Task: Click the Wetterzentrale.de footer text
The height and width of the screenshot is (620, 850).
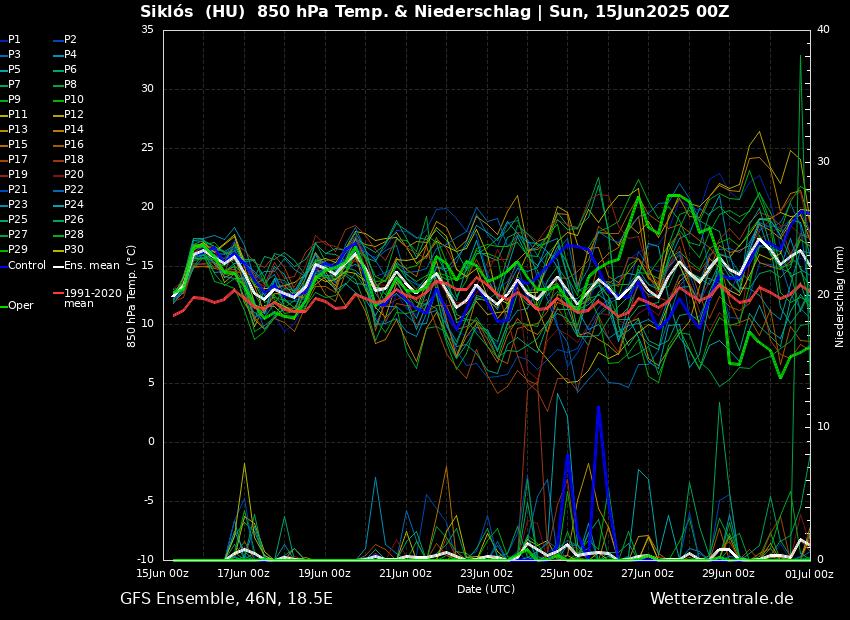Action: click(721, 599)
